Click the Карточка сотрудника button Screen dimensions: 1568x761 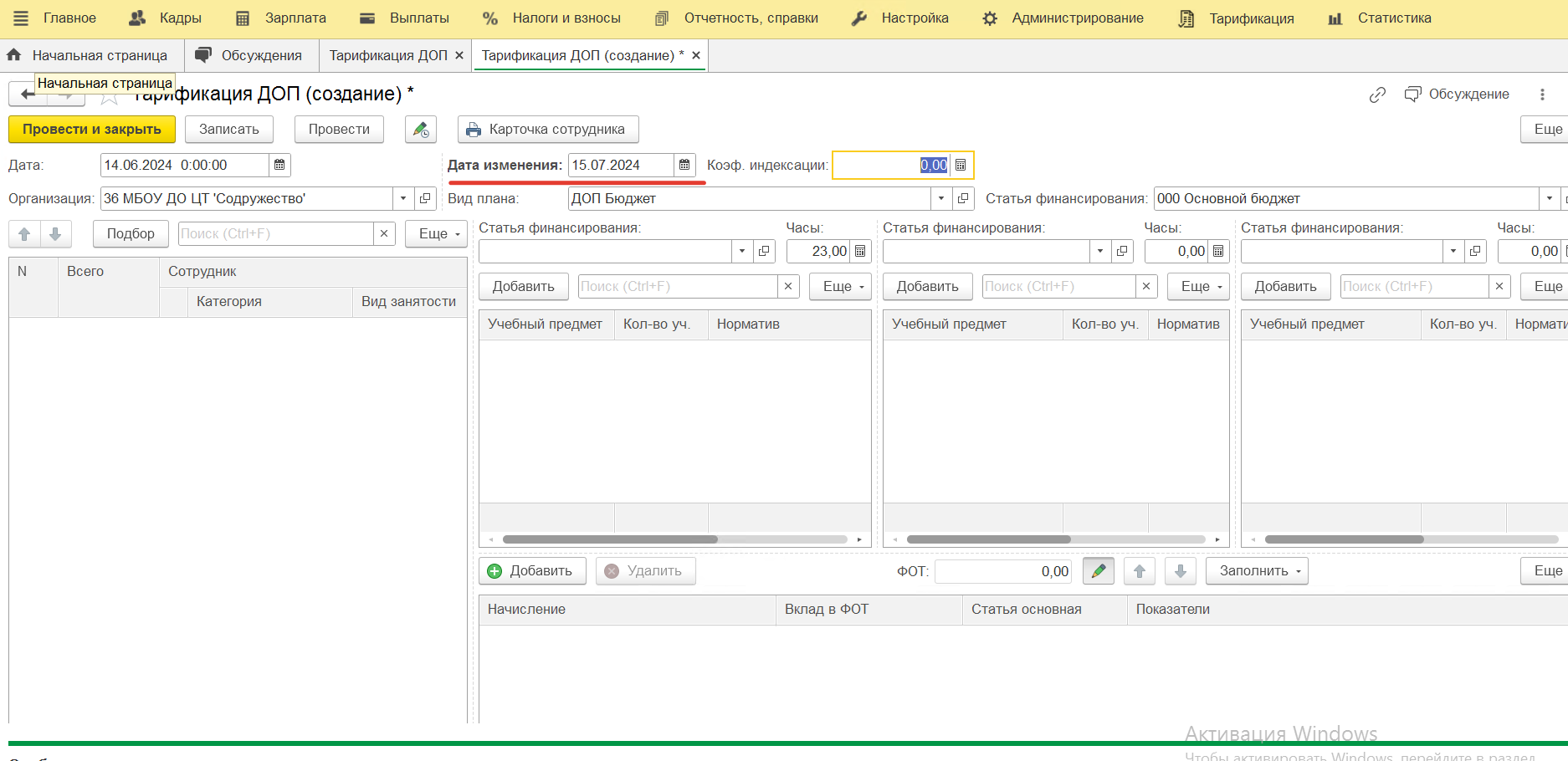tap(547, 130)
